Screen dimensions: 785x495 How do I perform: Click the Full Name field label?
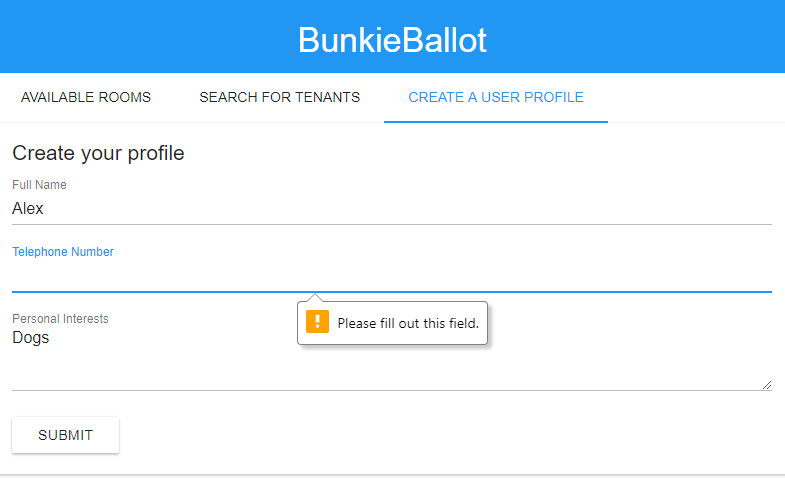pyautogui.click(x=39, y=185)
